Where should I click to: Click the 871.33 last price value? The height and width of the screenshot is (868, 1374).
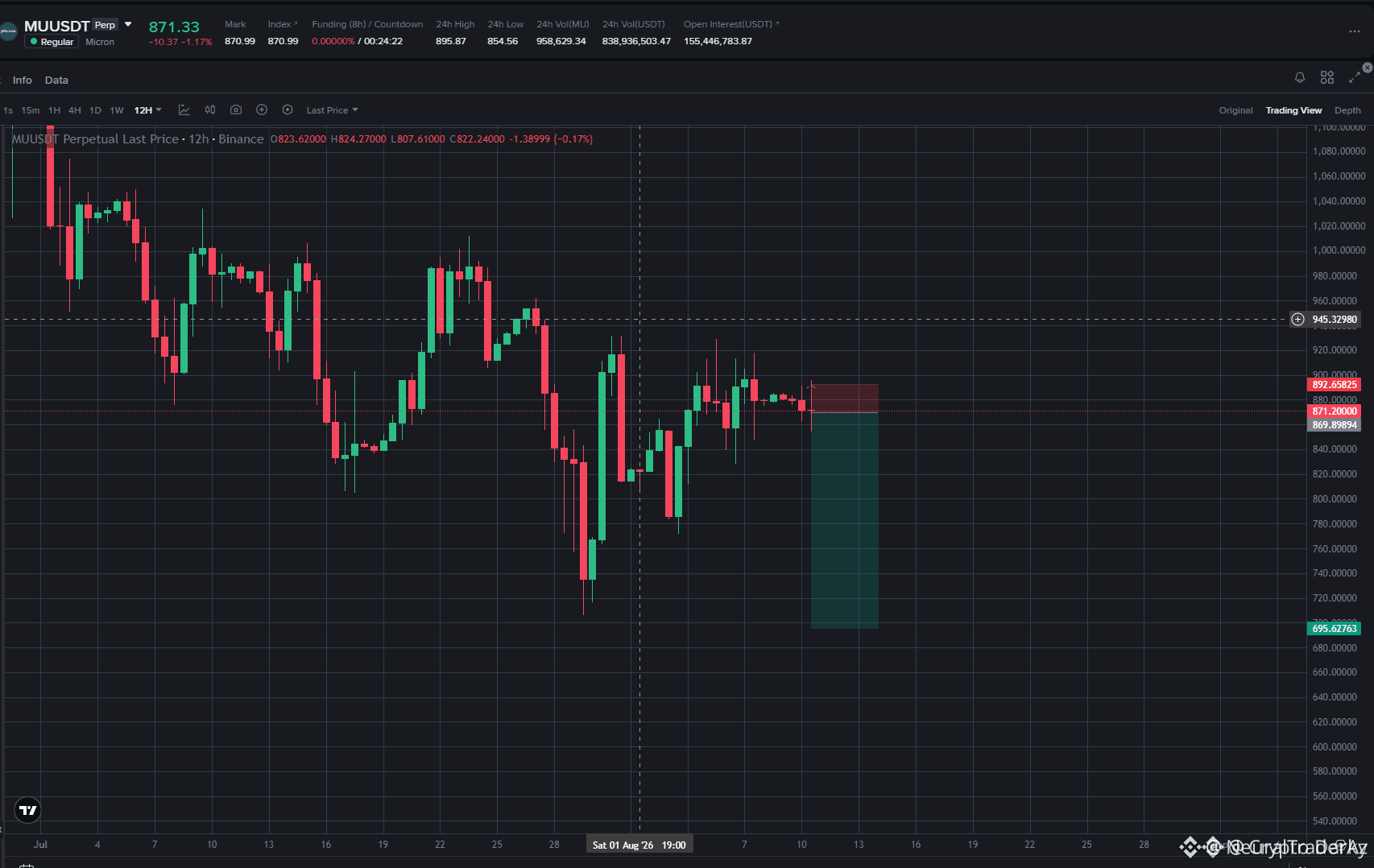tap(174, 27)
